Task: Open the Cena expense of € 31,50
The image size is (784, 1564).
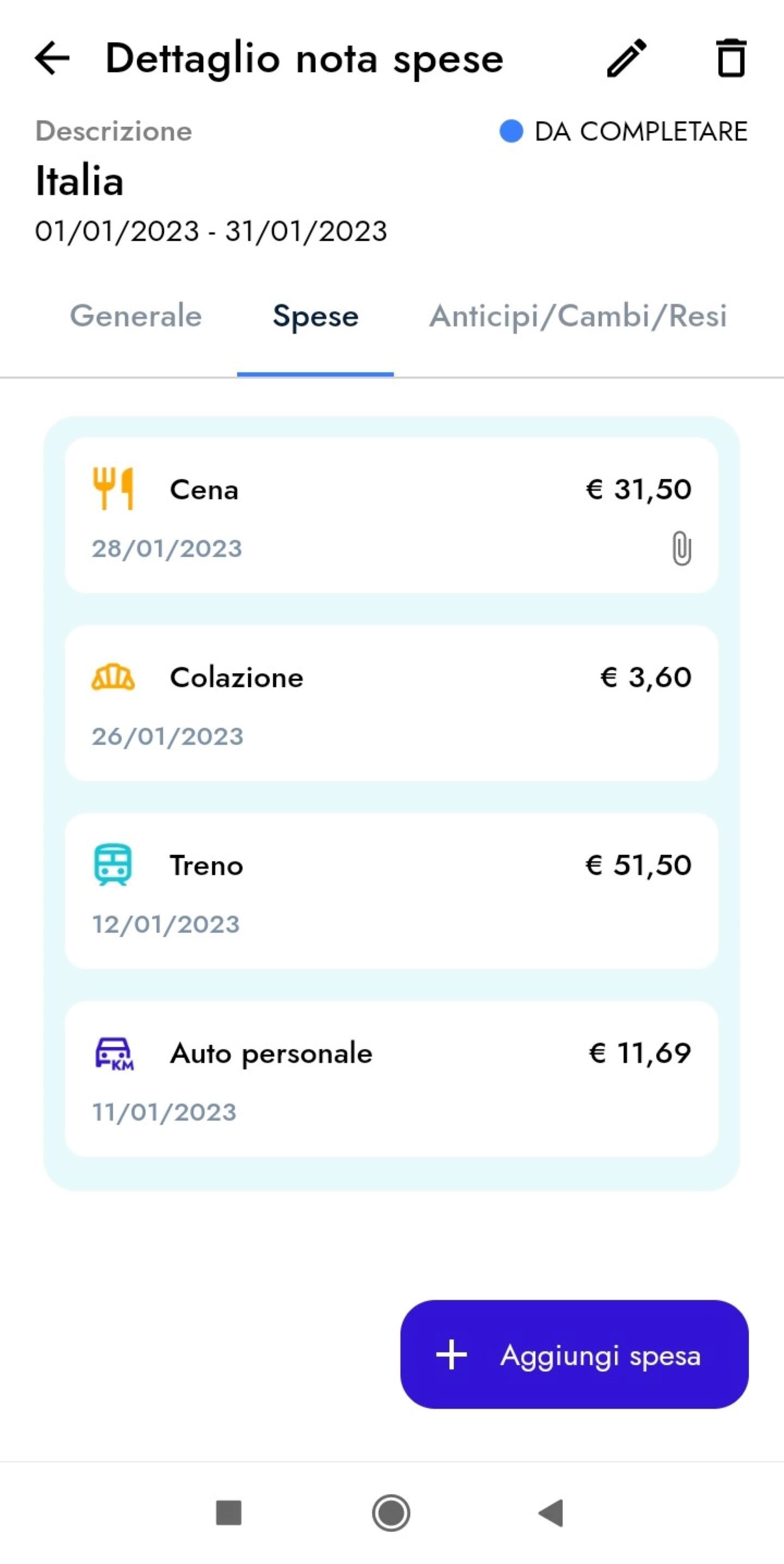Action: tap(391, 515)
